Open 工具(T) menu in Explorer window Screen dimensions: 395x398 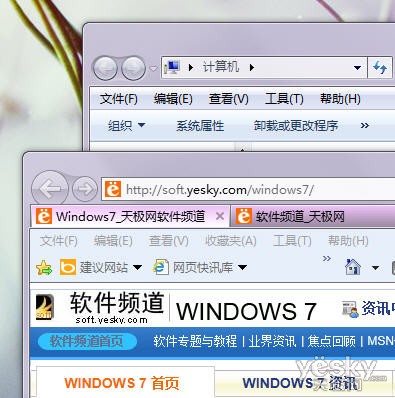tap(284, 99)
